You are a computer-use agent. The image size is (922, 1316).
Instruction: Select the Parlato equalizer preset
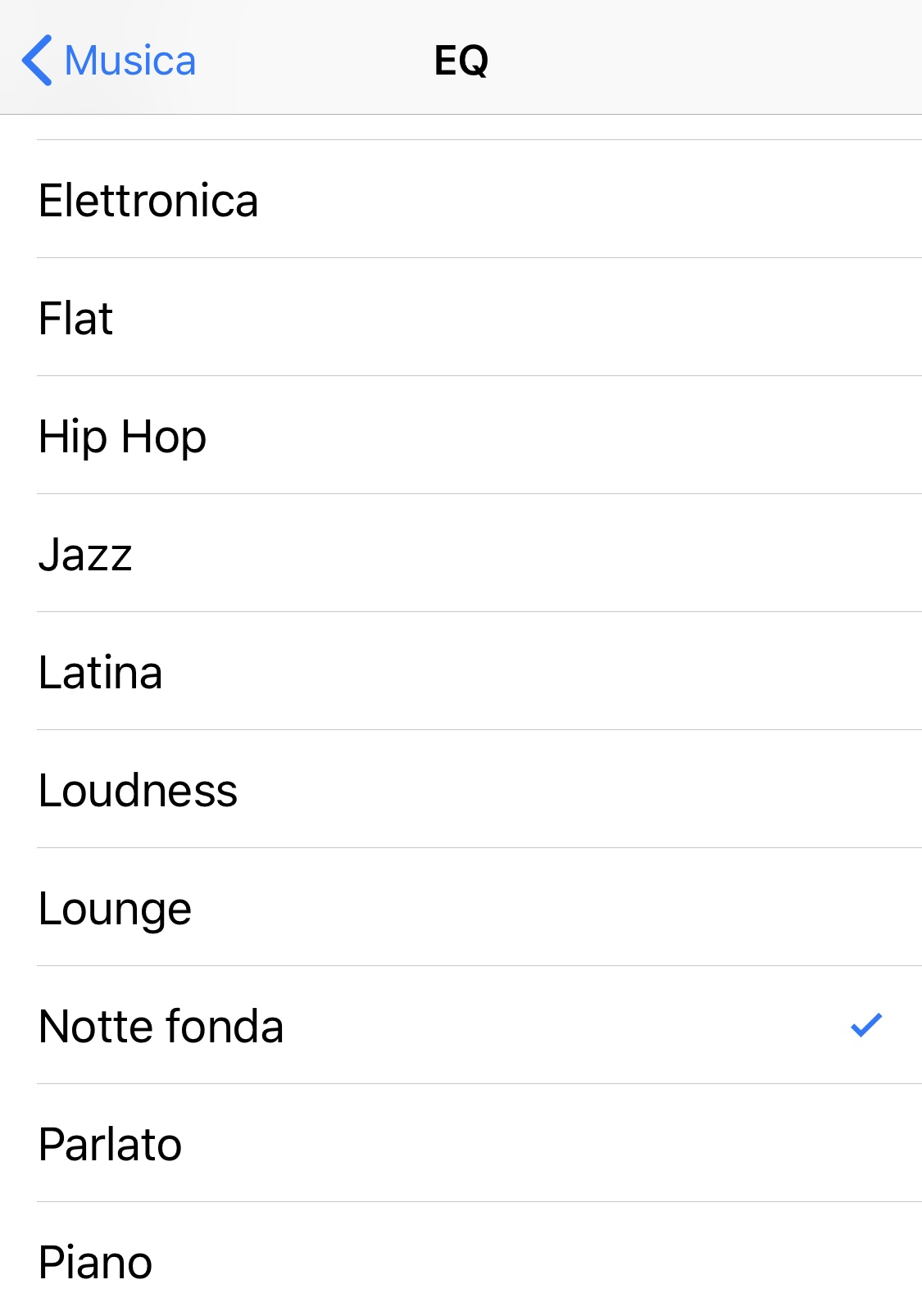point(110,1145)
